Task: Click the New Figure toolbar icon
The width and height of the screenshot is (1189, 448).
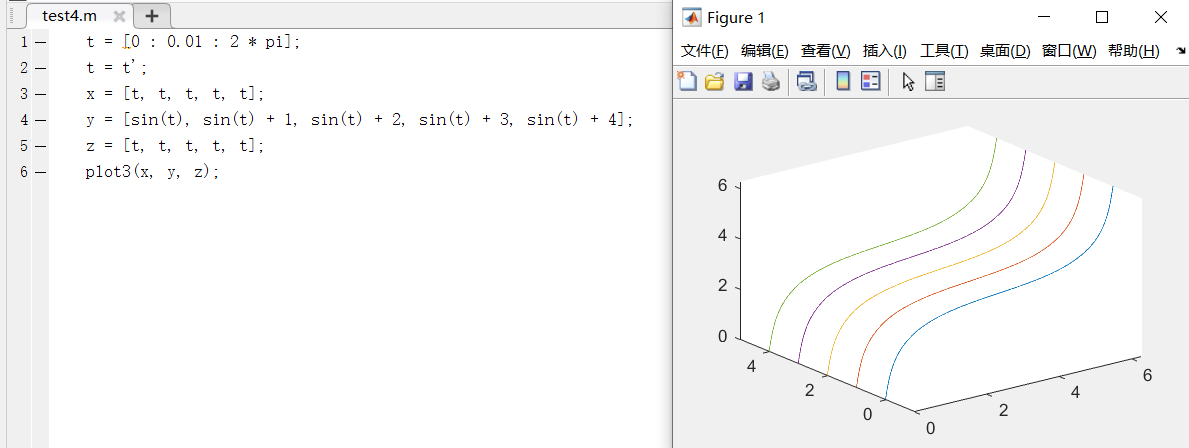Action: pyautogui.click(x=687, y=81)
